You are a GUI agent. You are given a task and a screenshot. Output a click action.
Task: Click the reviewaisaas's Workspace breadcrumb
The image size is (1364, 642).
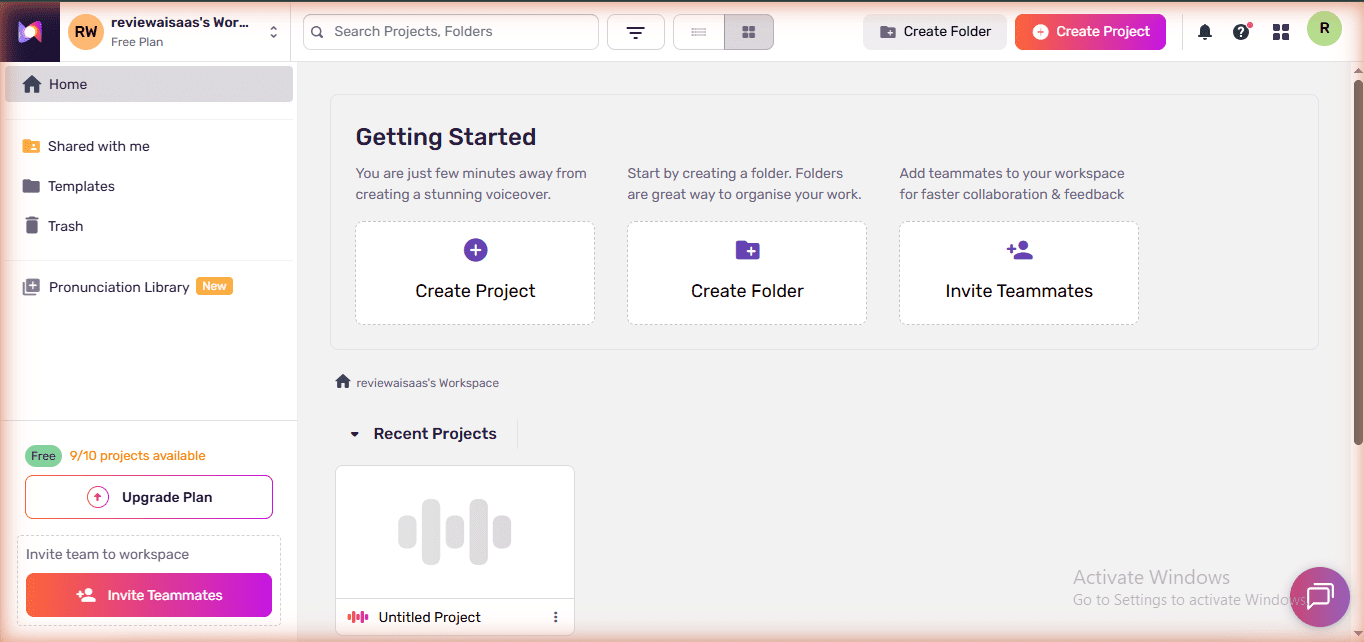click(427, 383)
